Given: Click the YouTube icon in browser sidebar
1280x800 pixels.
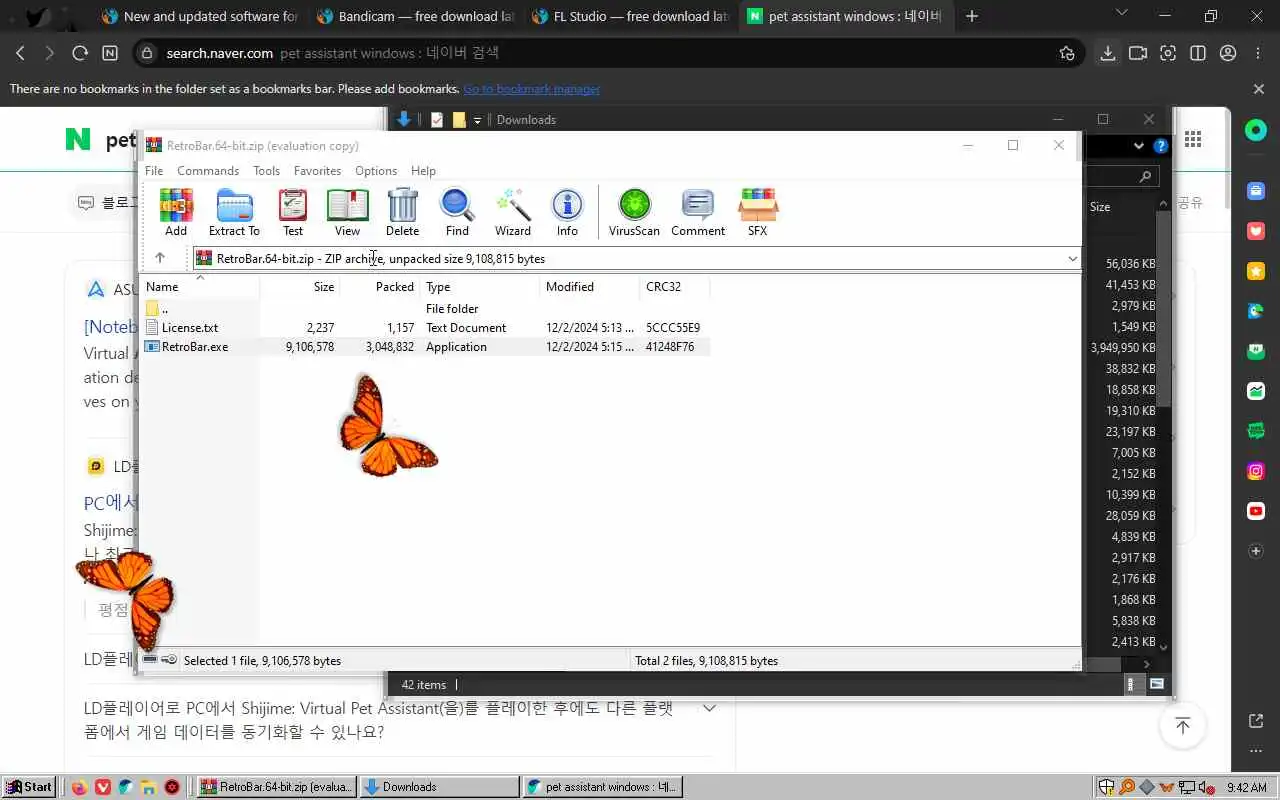Looking at the screenshot, I should pyautogui.click(x=1256, y=511).
